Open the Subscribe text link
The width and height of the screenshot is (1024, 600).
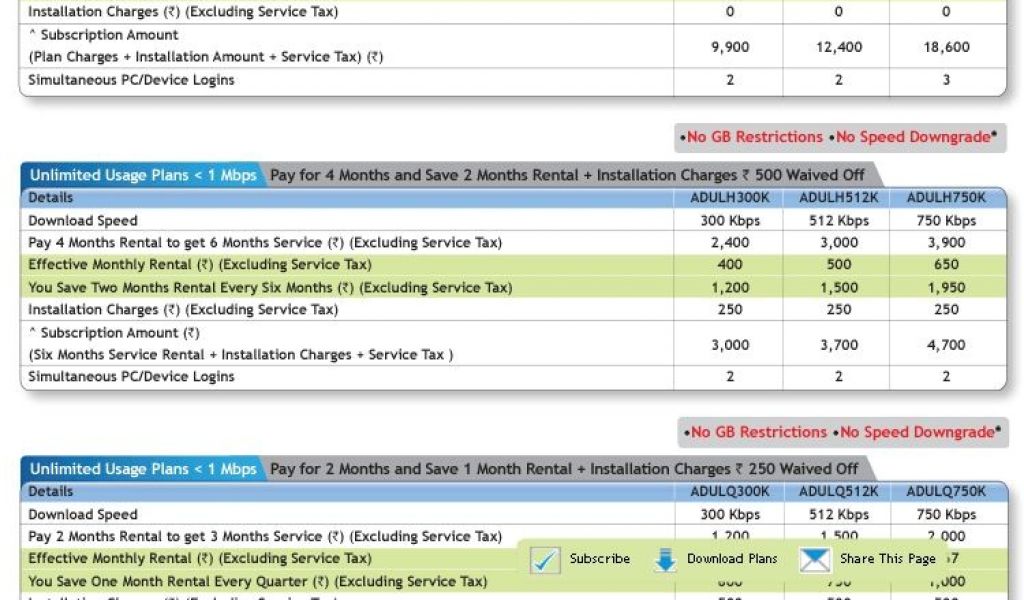click(599, 559)
